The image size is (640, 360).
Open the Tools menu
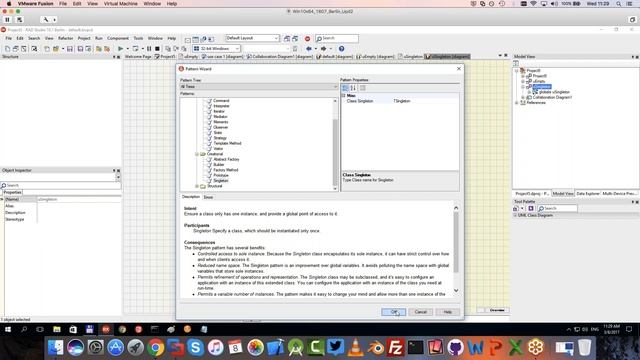point(138,38)
